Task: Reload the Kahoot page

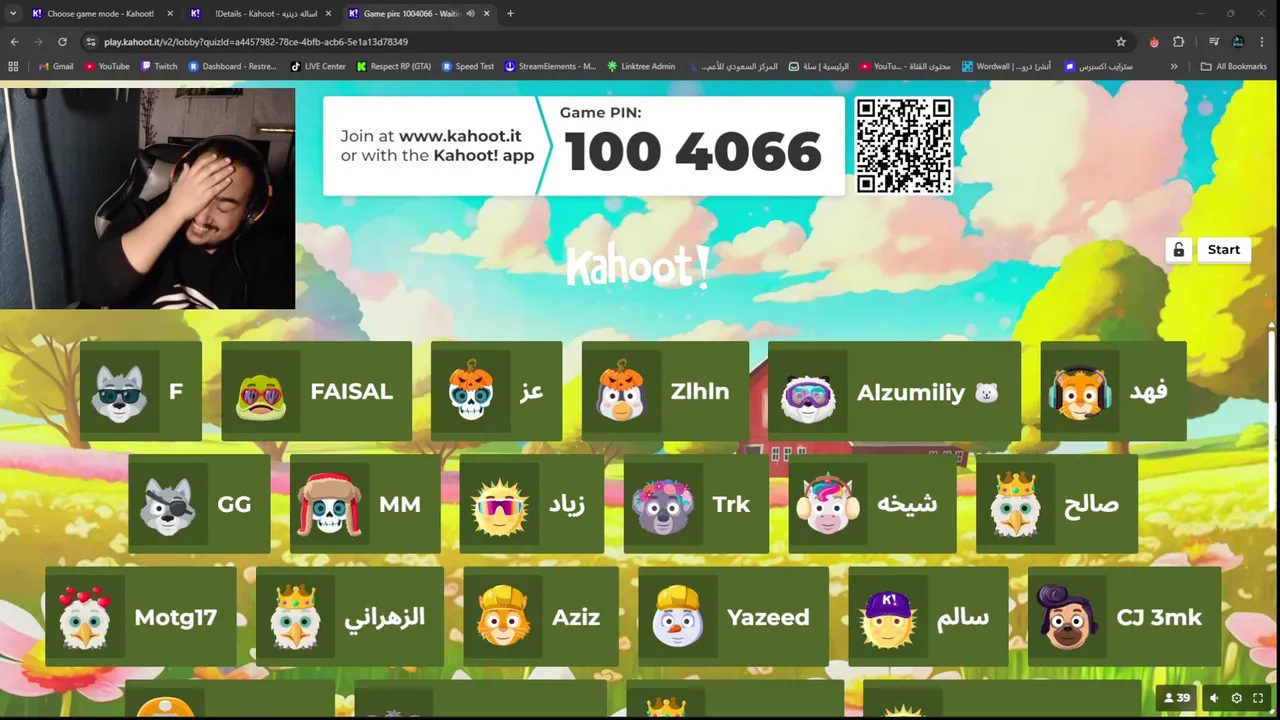Action: (62, 42)
